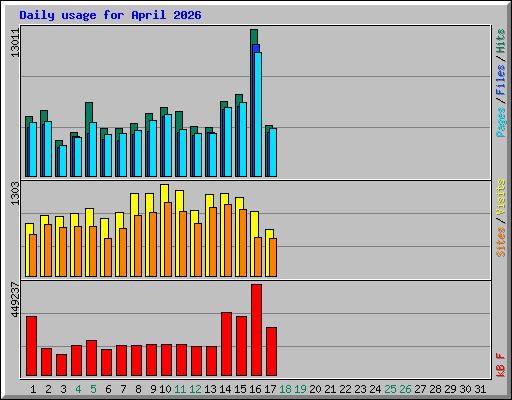Click the green 'Hits' legend label
This screenshot has width=512, height=400.
coord(501,41)
